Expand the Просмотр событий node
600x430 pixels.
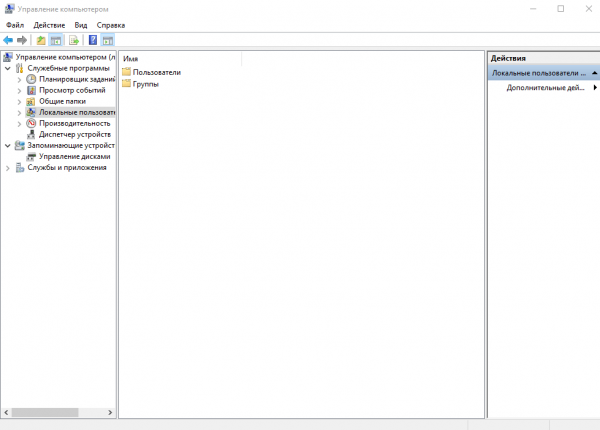pyautogui.click(x=19, y=91)
